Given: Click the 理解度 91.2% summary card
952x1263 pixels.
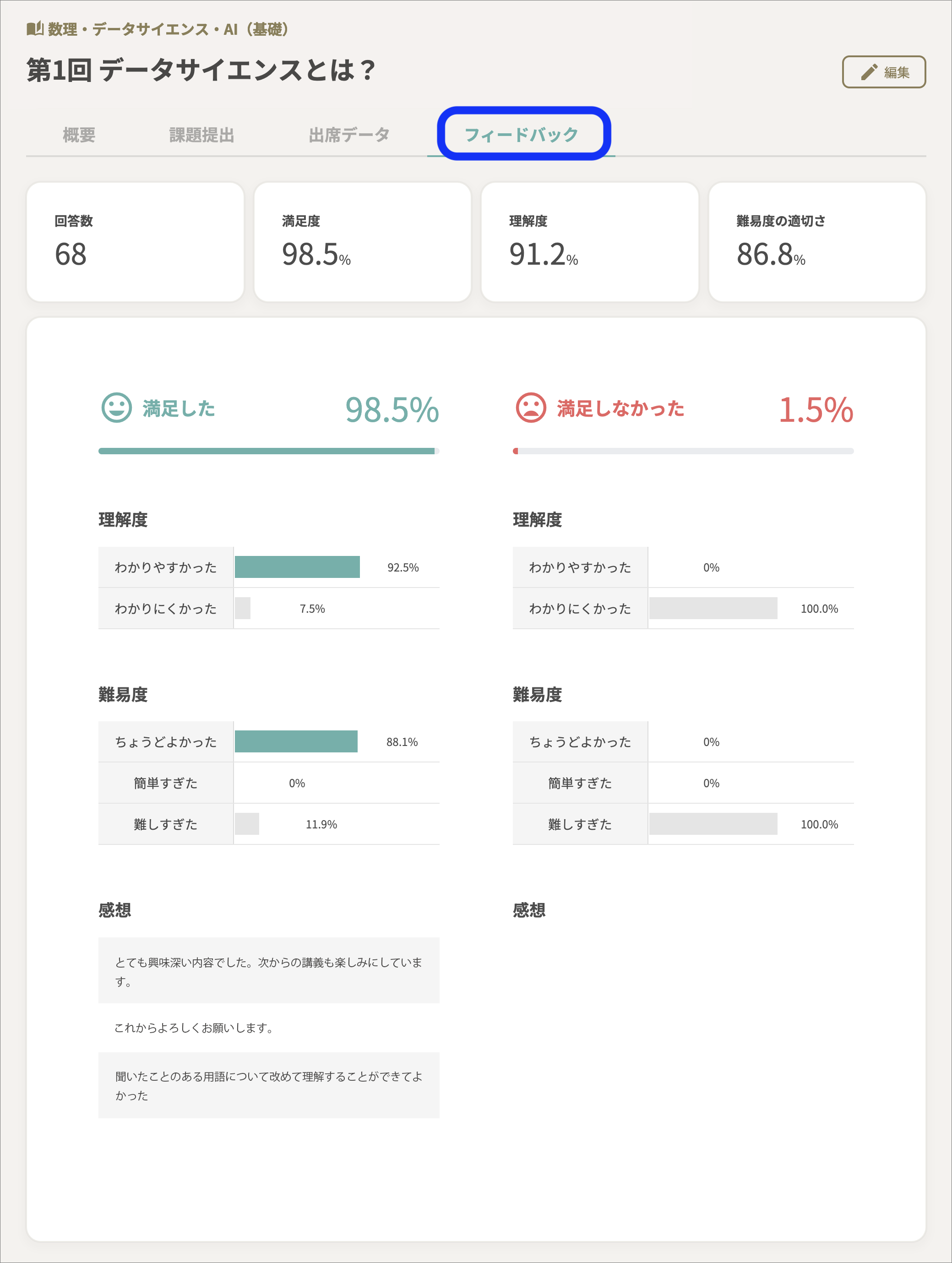Looking at the screenshot, I should click(x=590, y=242).
